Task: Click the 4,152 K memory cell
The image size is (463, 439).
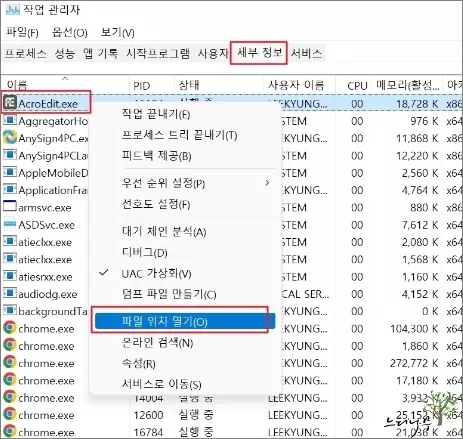Action: 420,294
